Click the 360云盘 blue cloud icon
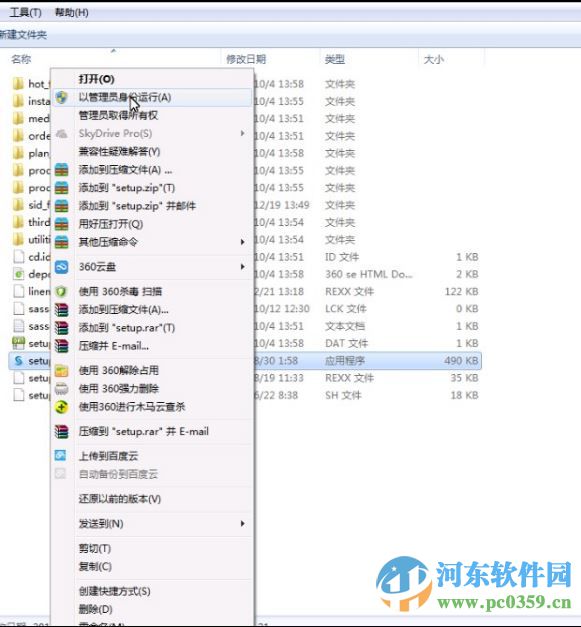The height and width of the screenshot is (627, 581). point(61,267)
